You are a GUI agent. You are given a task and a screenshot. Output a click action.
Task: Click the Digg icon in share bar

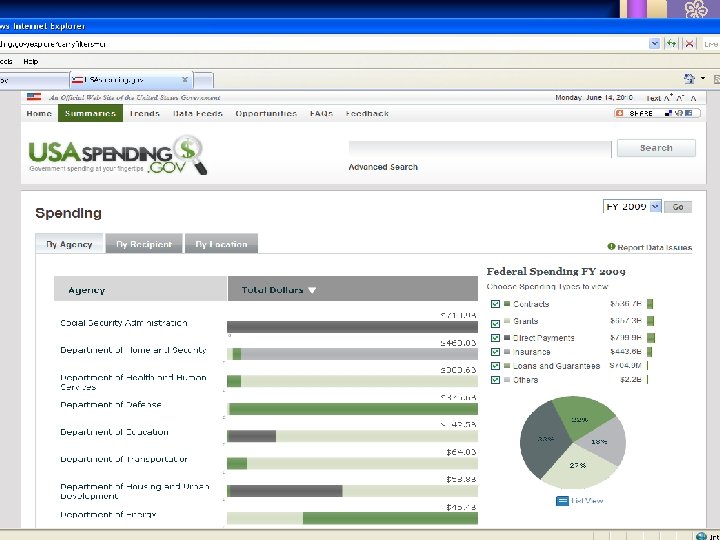(x=679, y=113)
